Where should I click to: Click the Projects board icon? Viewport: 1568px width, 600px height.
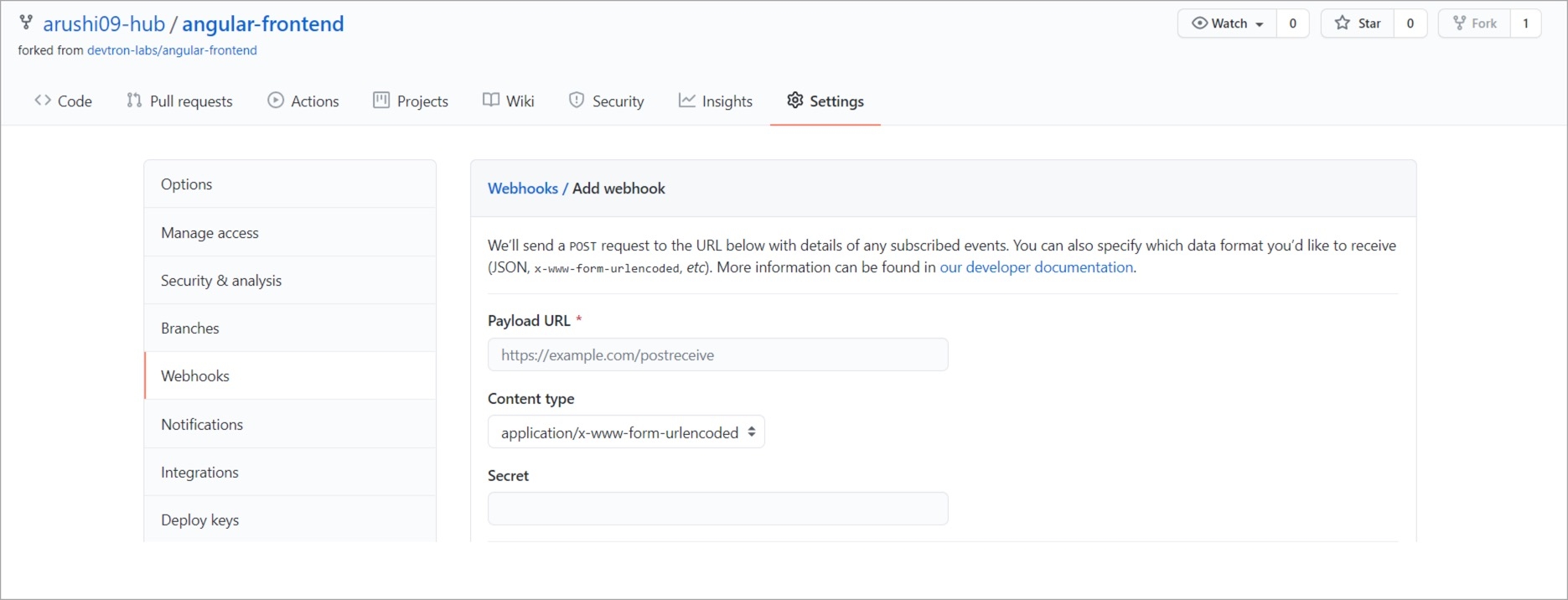pos(381,101)
